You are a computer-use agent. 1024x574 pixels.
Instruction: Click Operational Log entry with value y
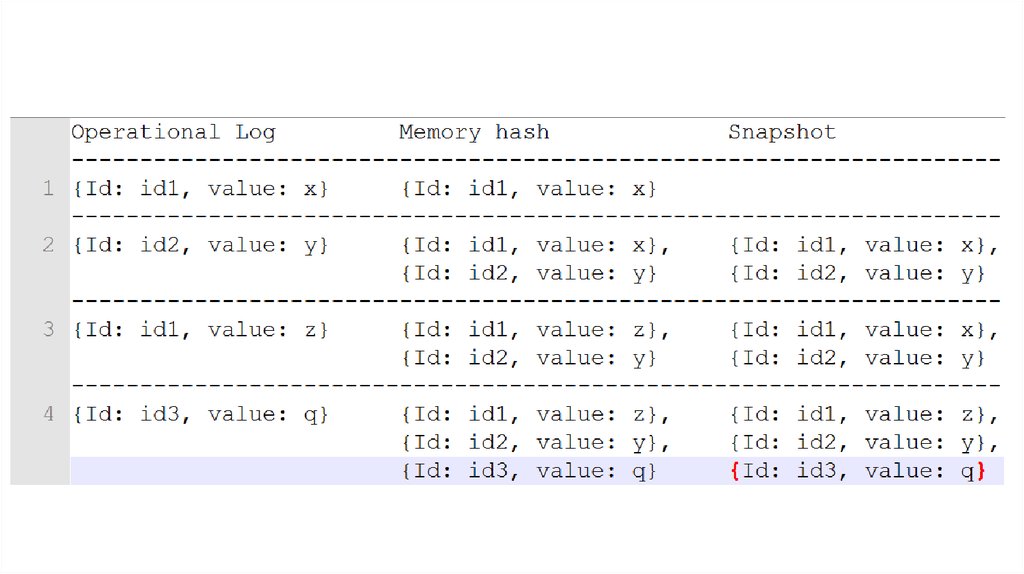(x=200, y=245)
